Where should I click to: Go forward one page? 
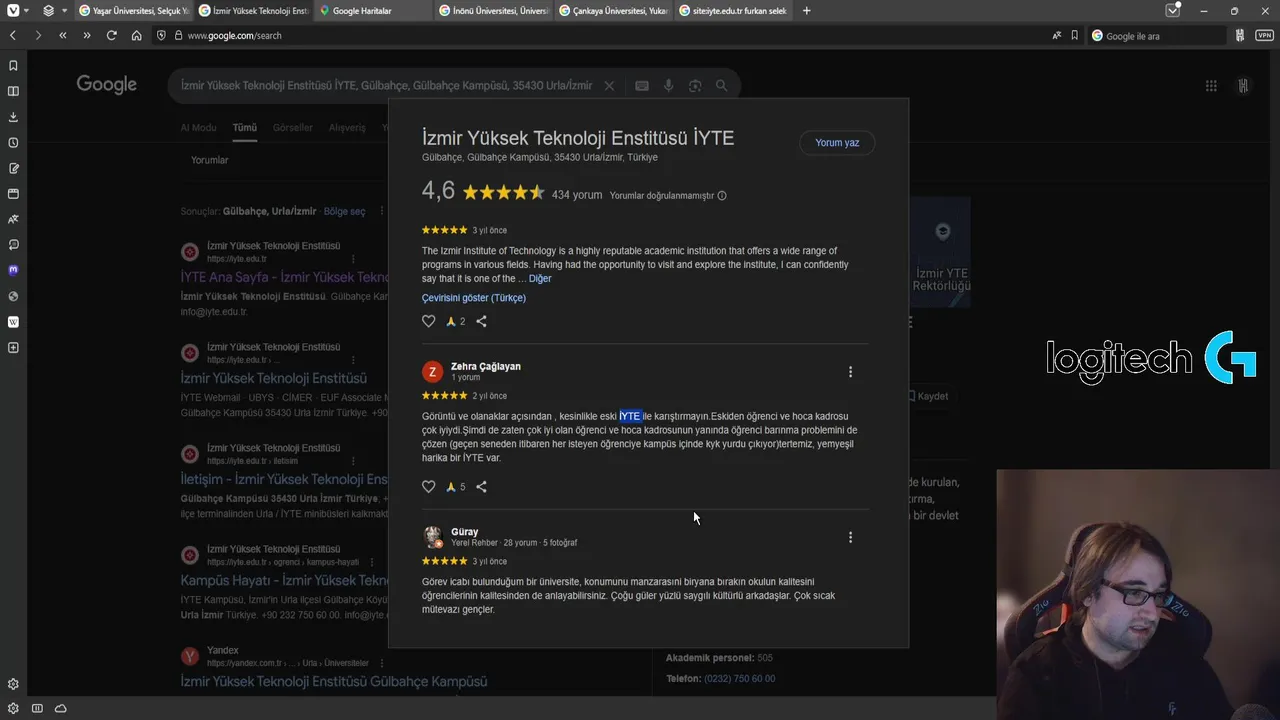(x=38, y=35)
